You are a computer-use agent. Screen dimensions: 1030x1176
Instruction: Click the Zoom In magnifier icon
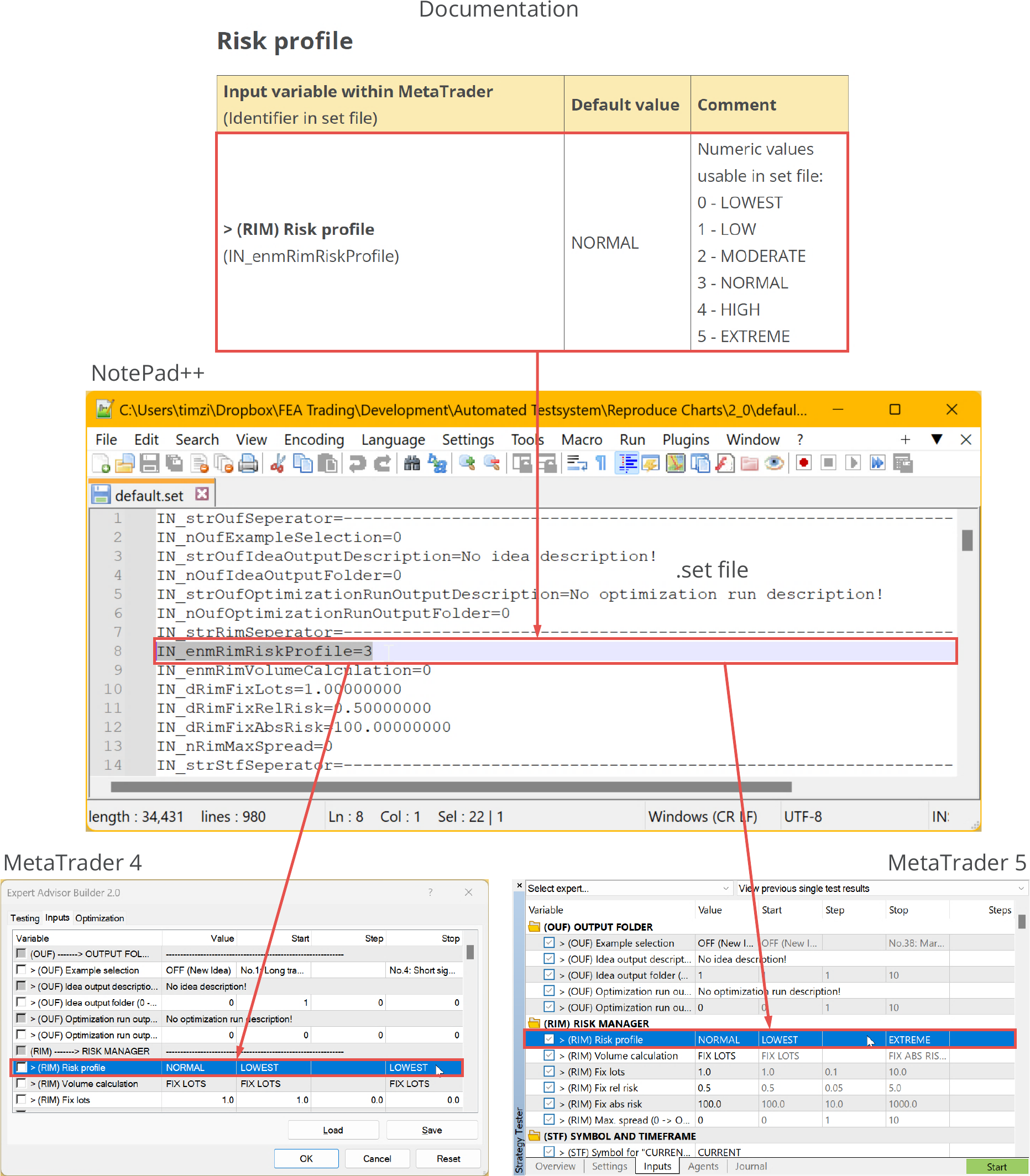pyautogui.click(x=467, y=463)
